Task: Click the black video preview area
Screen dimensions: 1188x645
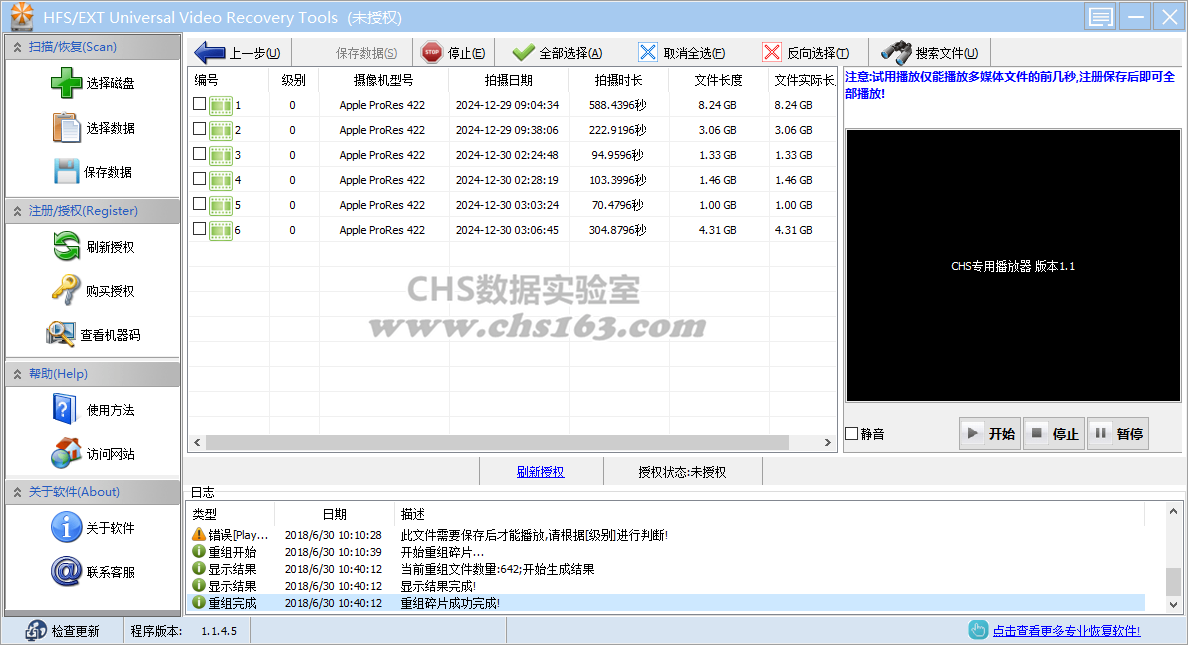Action: (1013, 265)
